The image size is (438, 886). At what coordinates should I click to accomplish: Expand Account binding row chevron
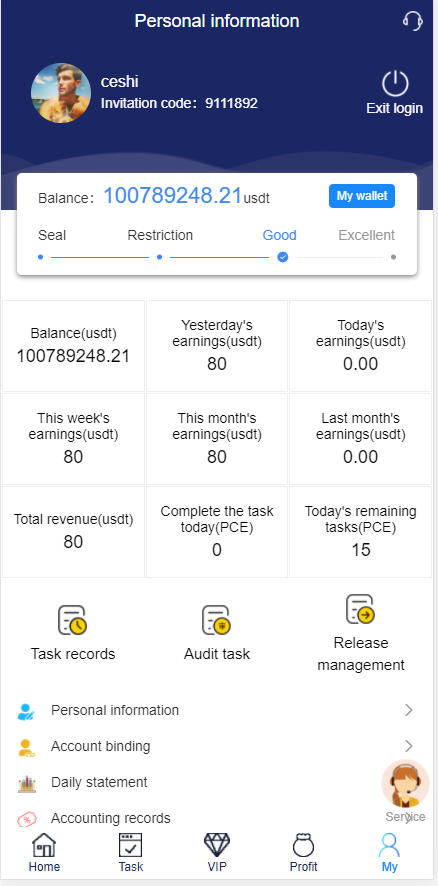[409, 746]
